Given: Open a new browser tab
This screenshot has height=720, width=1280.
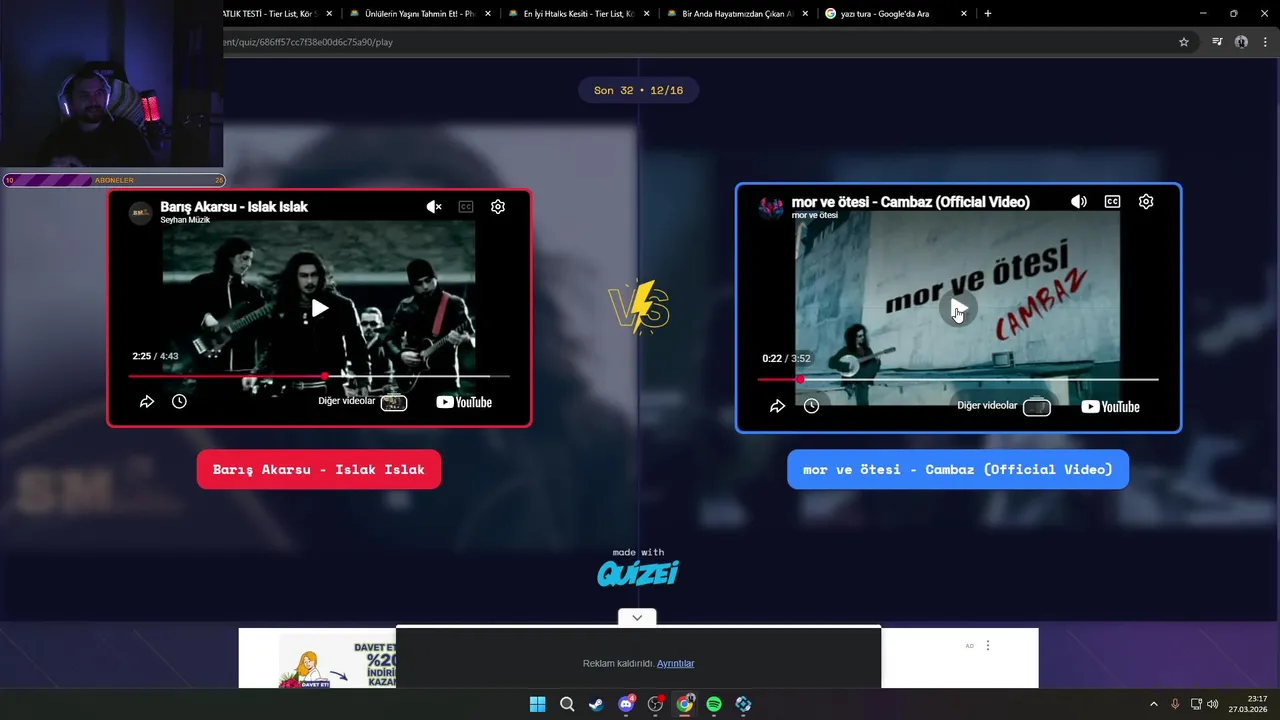Looking at the screenshot, I should coord(988,14).
